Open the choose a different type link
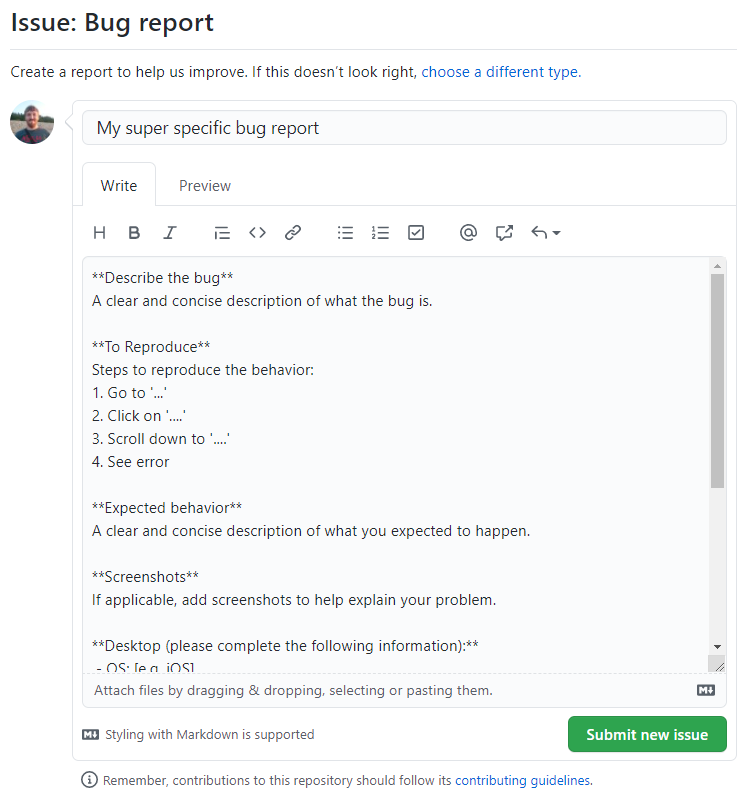 tap(501, 72)
